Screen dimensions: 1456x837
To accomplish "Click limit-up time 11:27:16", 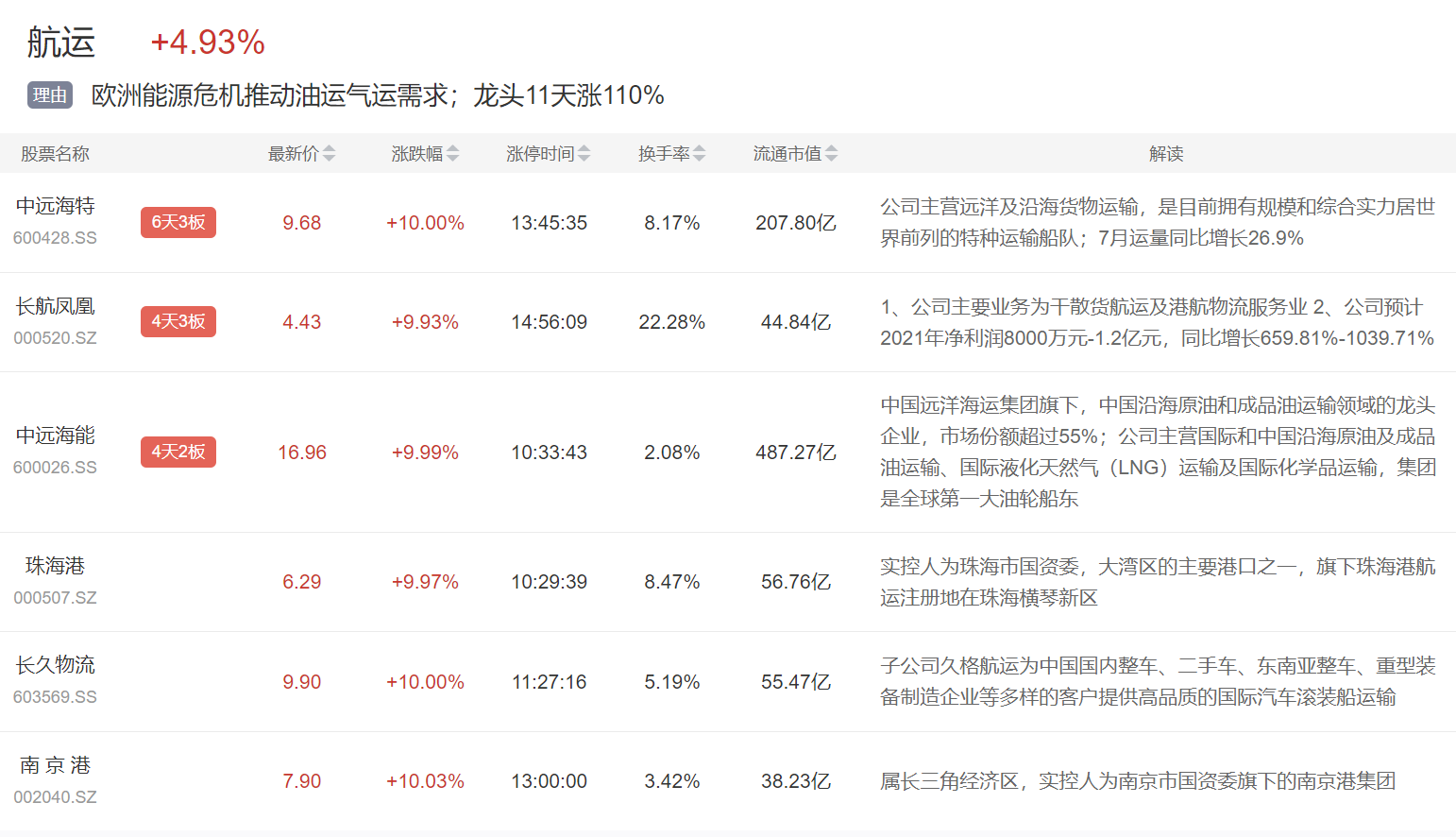I will (550, 682).
